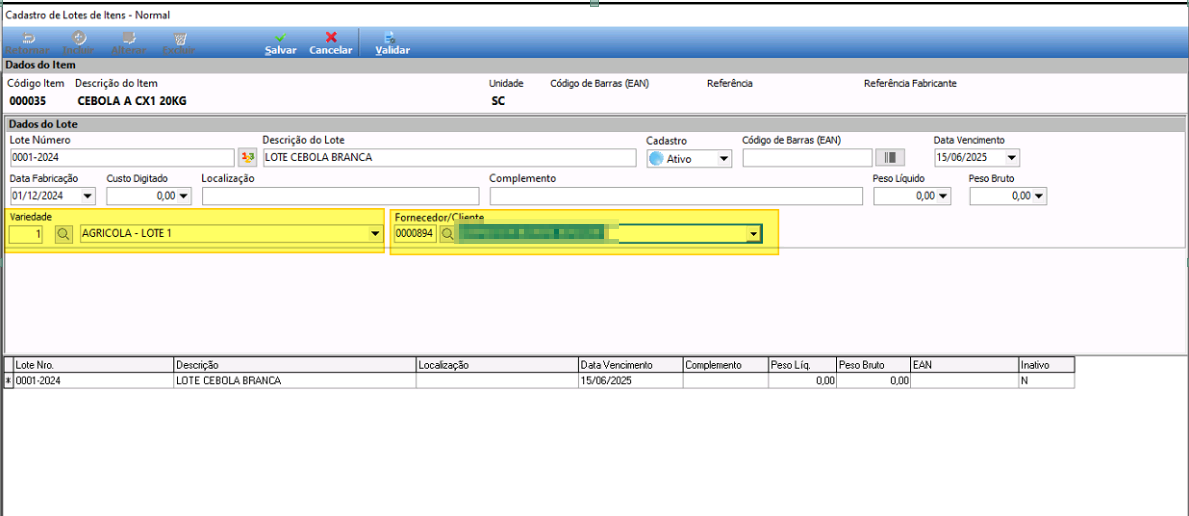Expand the Fornecedor/Cliente name combo box
This screenshot has width=1189, height=516.
pyautogui.click(x=753, y=234)
